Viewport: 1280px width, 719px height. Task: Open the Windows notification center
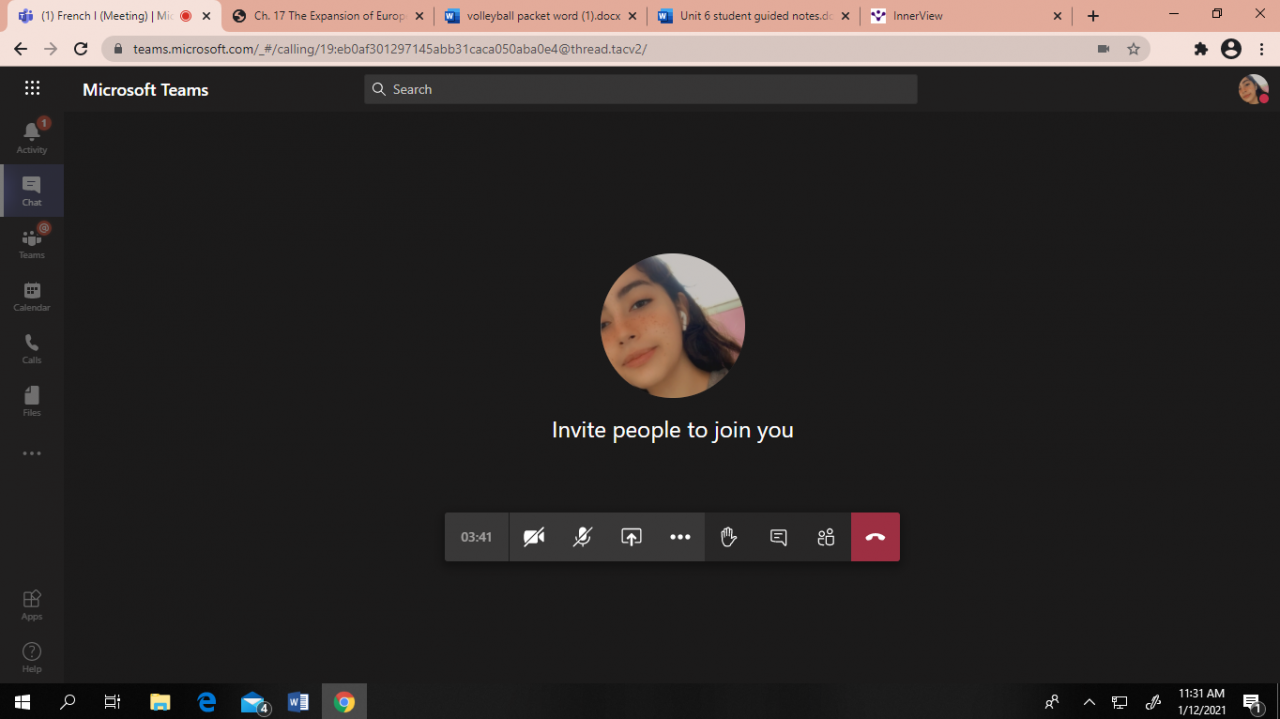point(1253,702)
